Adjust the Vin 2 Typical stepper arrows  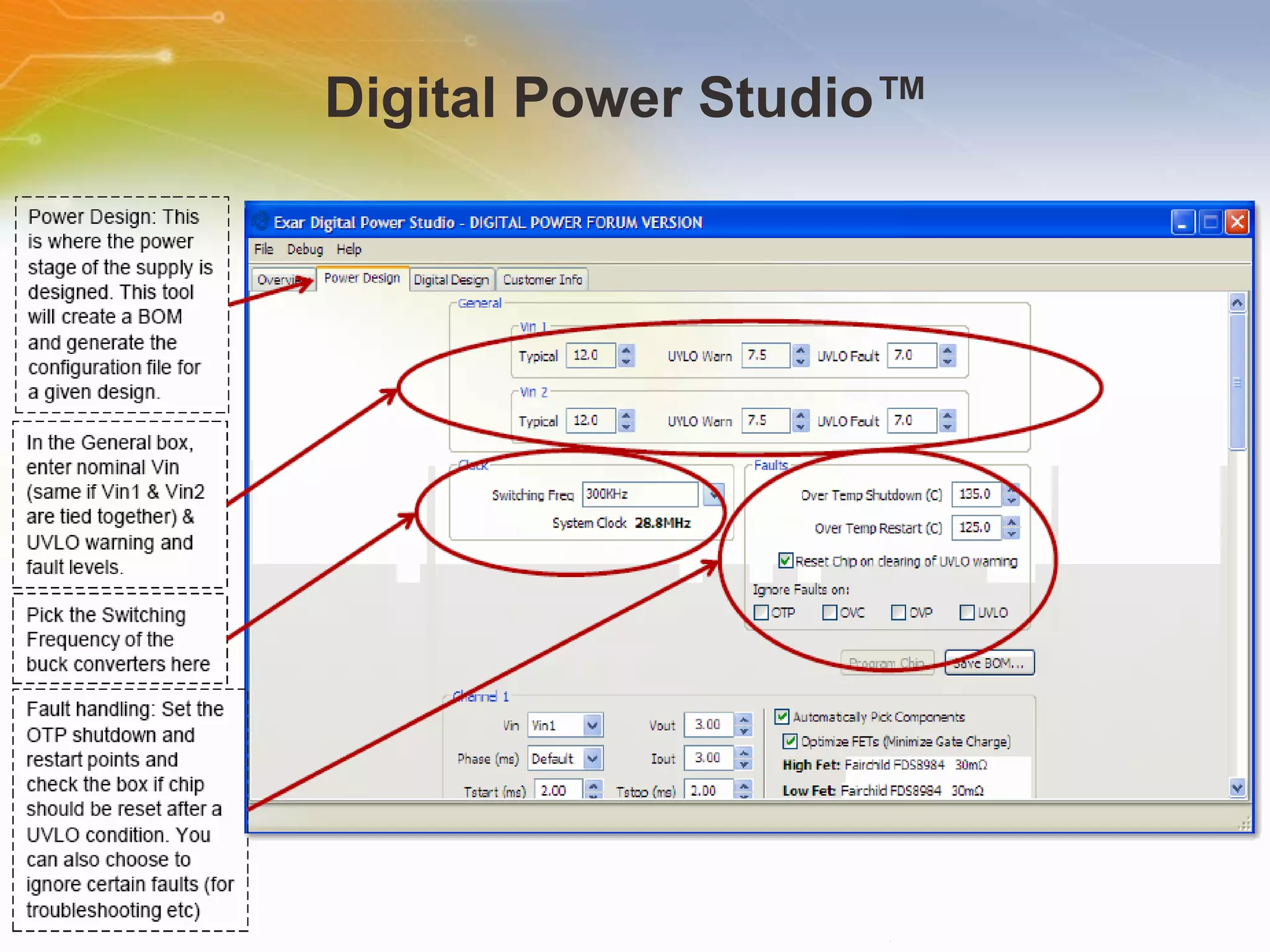coord(626,420)
